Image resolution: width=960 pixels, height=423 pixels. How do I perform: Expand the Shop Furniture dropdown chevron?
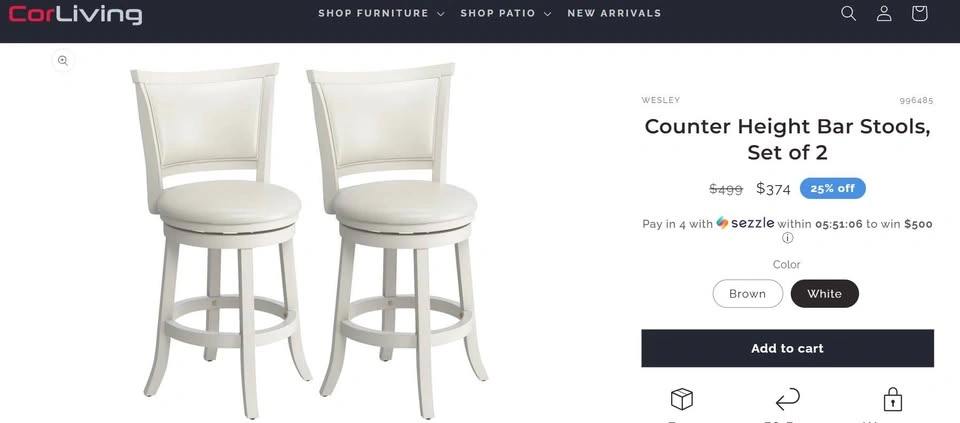[441, 14]
